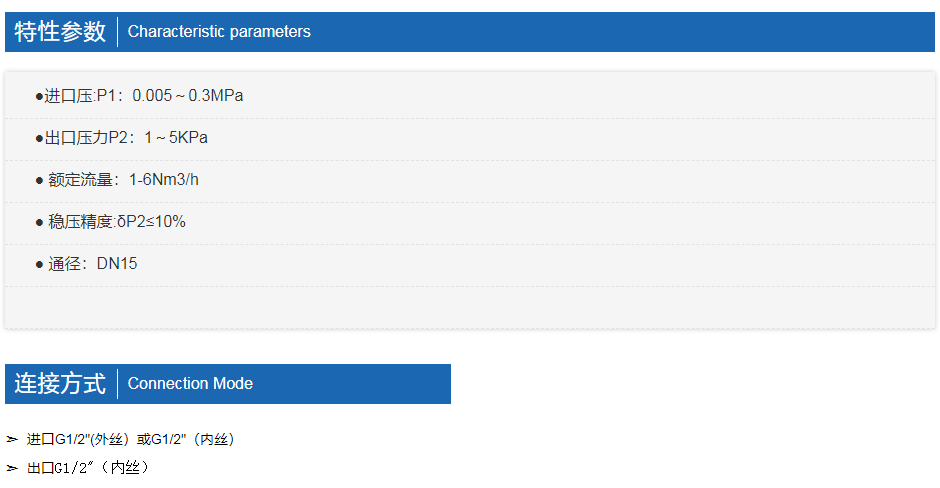Click the bullet dot before 通径
This screenshot has width=940, height=488.
click(39, 264)
